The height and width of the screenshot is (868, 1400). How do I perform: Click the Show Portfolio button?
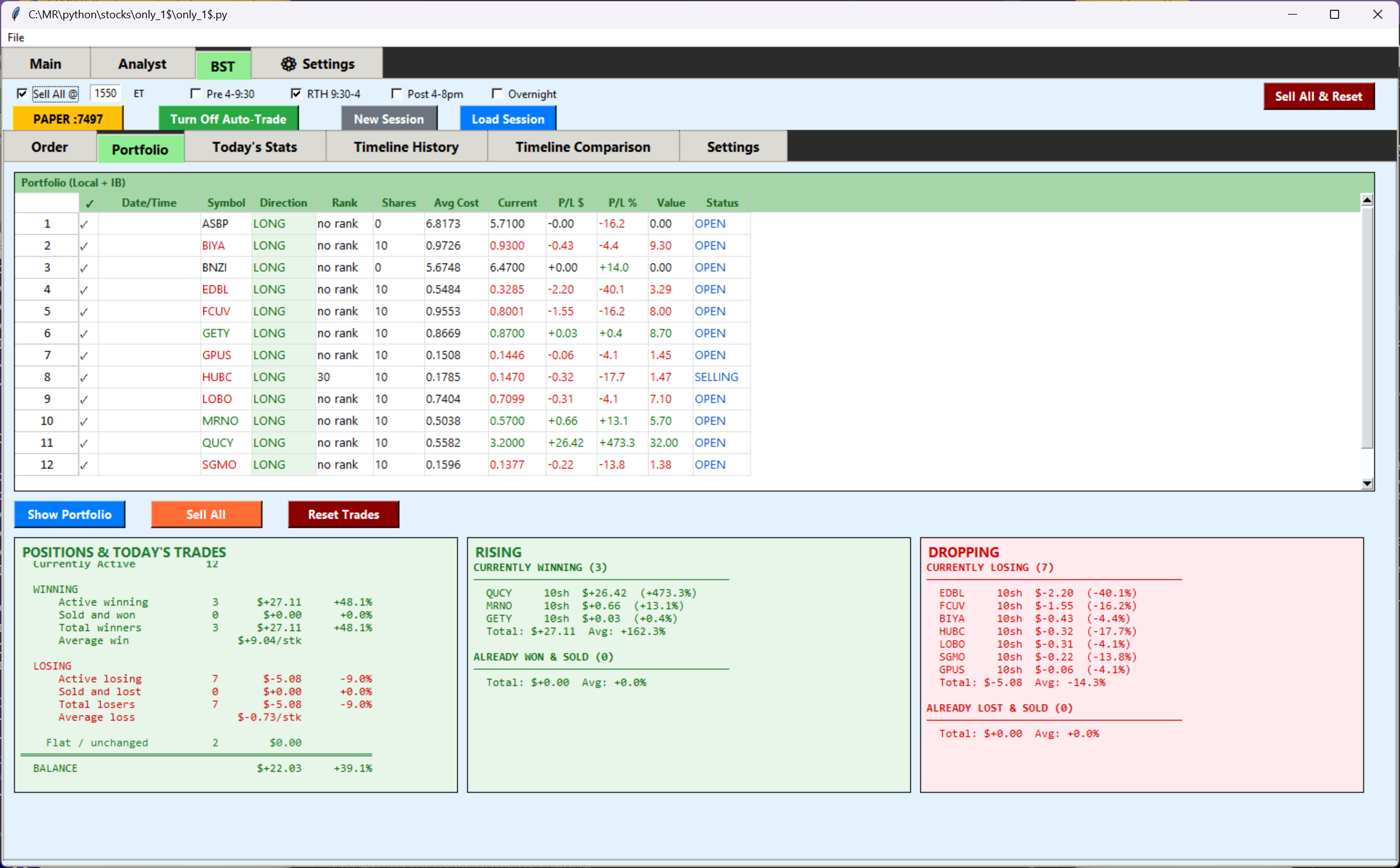[x=70, y=514]
